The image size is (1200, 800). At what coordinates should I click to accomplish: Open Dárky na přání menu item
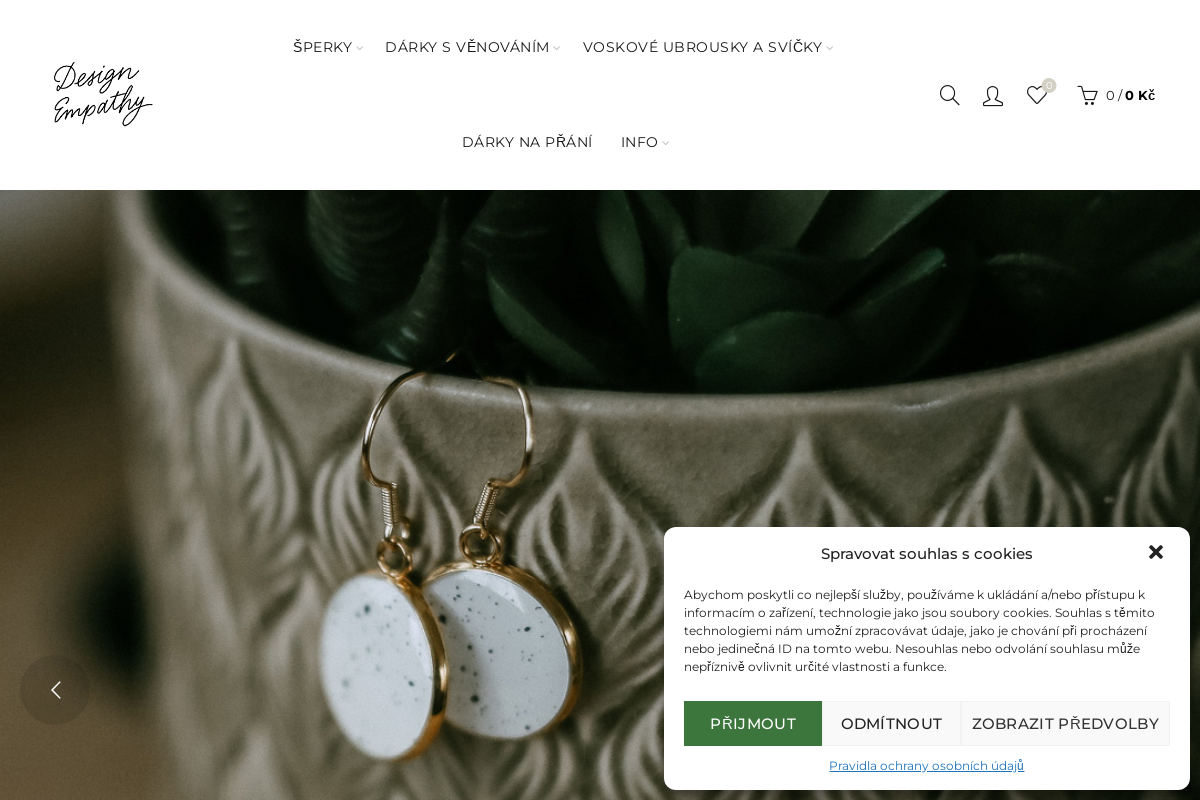[x=527, y=142]
